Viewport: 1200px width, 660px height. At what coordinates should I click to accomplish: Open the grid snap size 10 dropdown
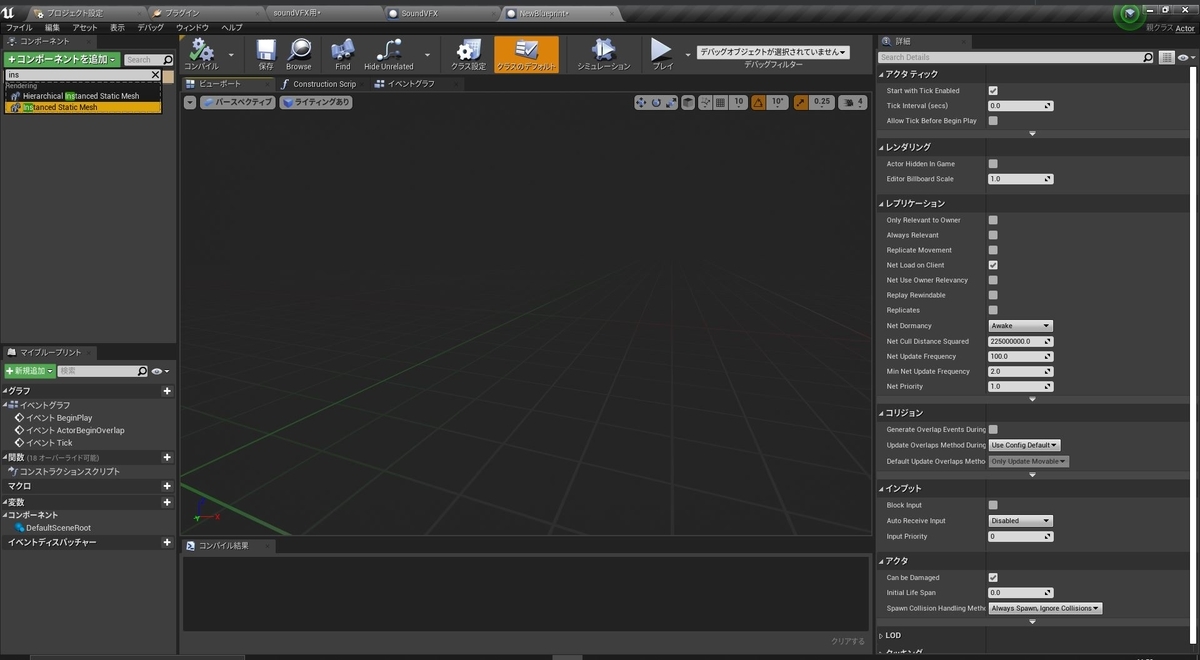pos(738,102)
